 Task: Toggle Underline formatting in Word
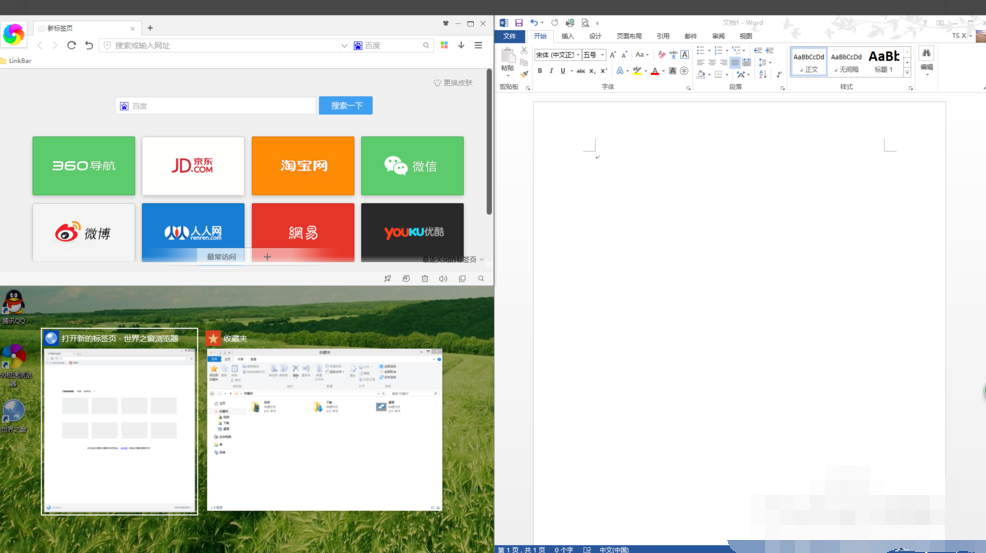(x=563, y=71)
